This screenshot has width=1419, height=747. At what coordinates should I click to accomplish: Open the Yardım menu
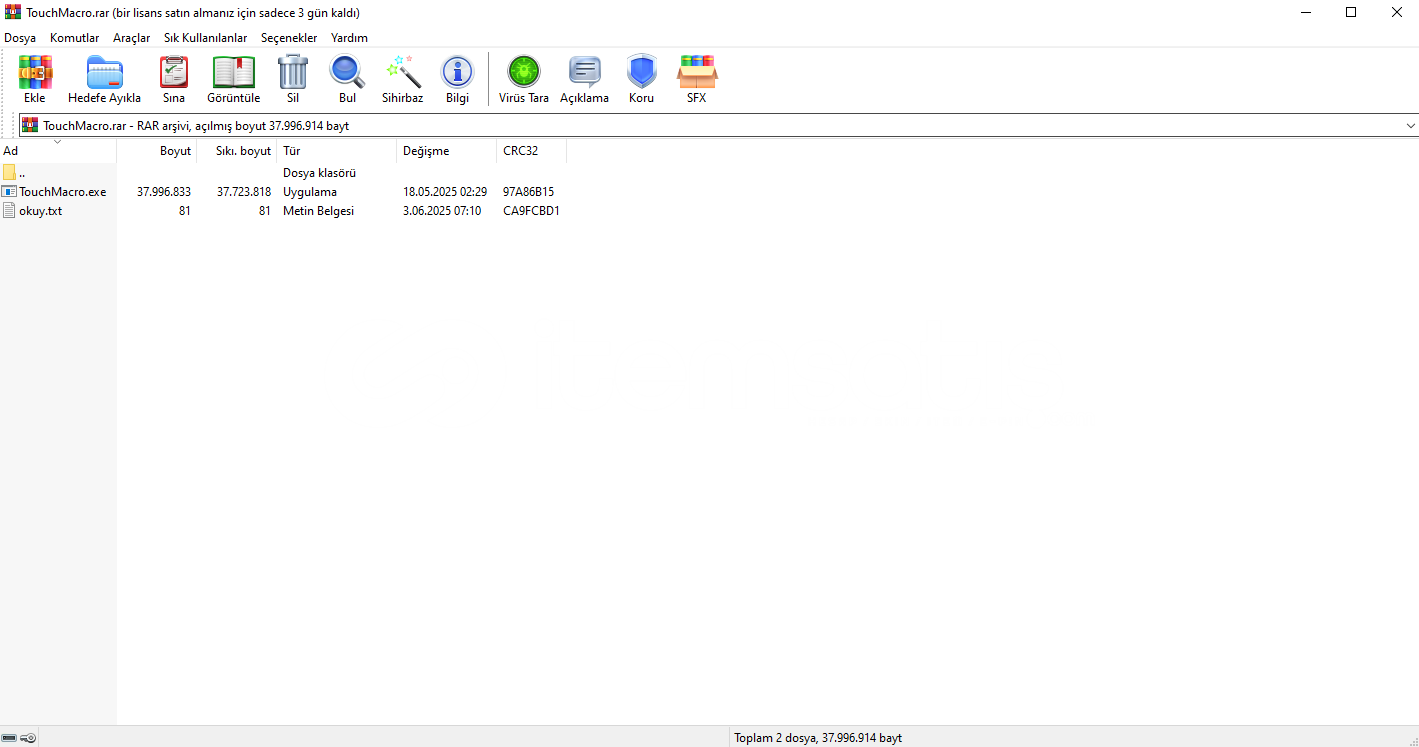pyautogui.click(x=350, y=38)
